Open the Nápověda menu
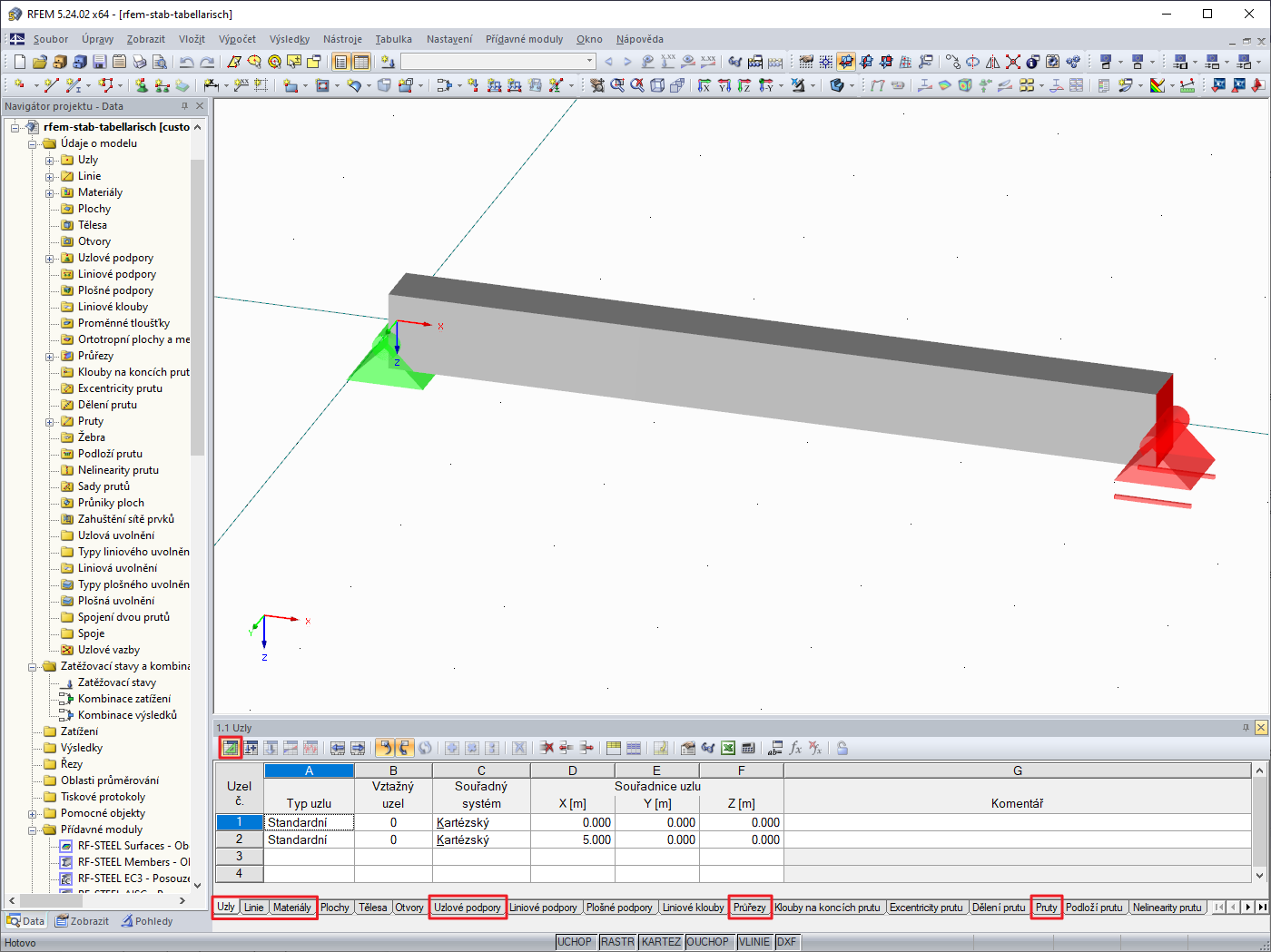The height and width of the screenshot is (952, 1271). point(639,39)
